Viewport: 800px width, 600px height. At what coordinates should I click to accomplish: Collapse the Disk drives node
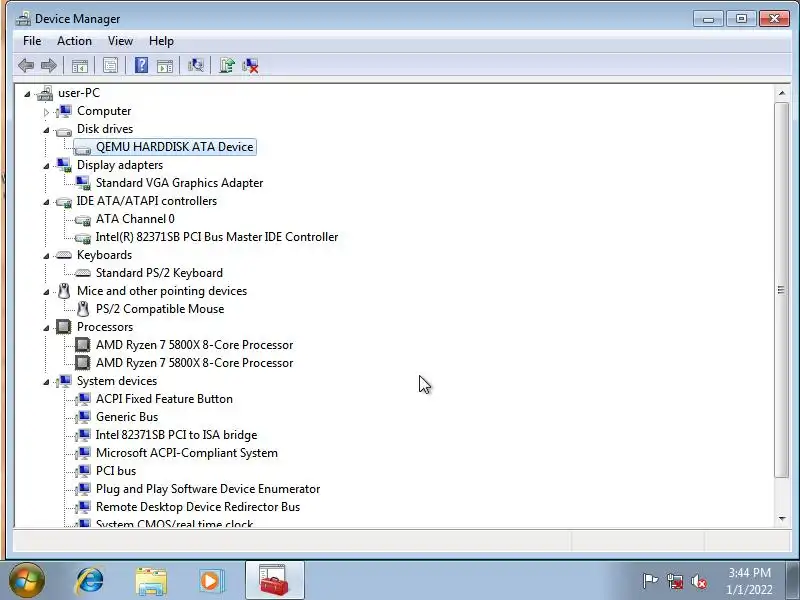click(46, 130)
